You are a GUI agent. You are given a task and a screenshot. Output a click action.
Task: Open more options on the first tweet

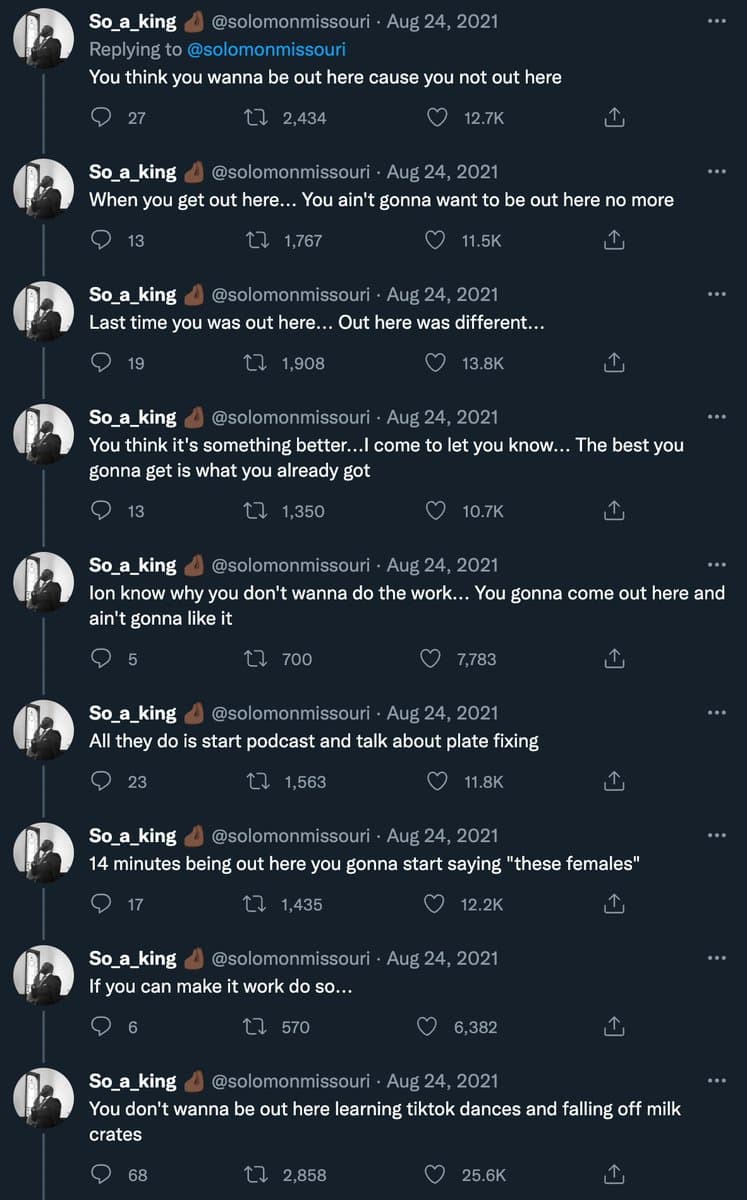click(716, 21)
